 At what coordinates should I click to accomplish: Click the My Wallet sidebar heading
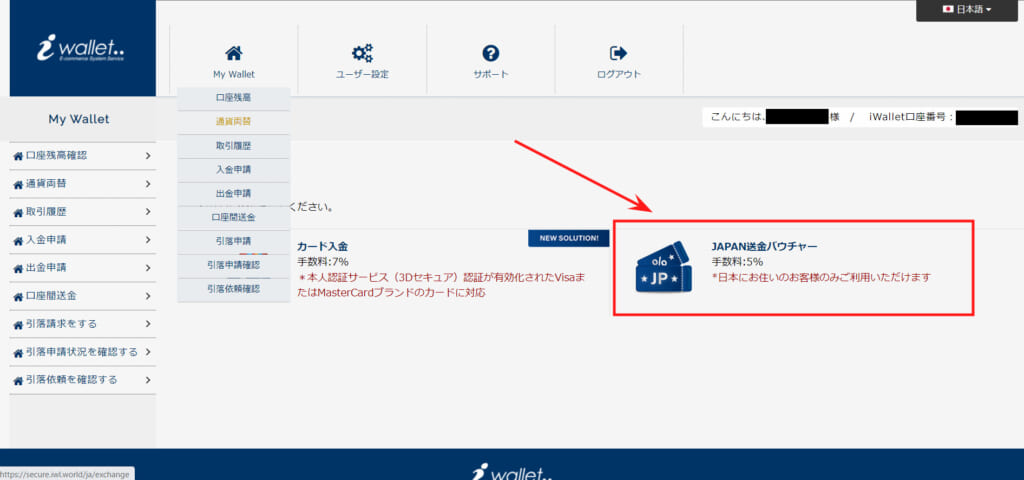(x=79, y=120)
